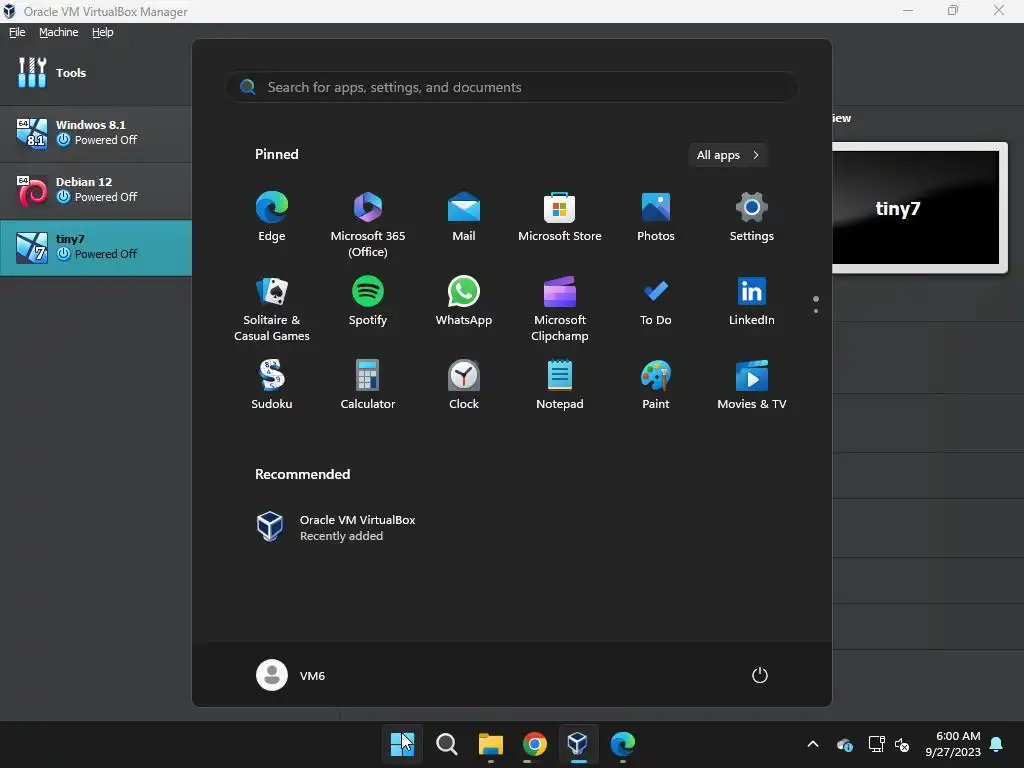Show hidden tray icons chevron

[x=813, y=744]
